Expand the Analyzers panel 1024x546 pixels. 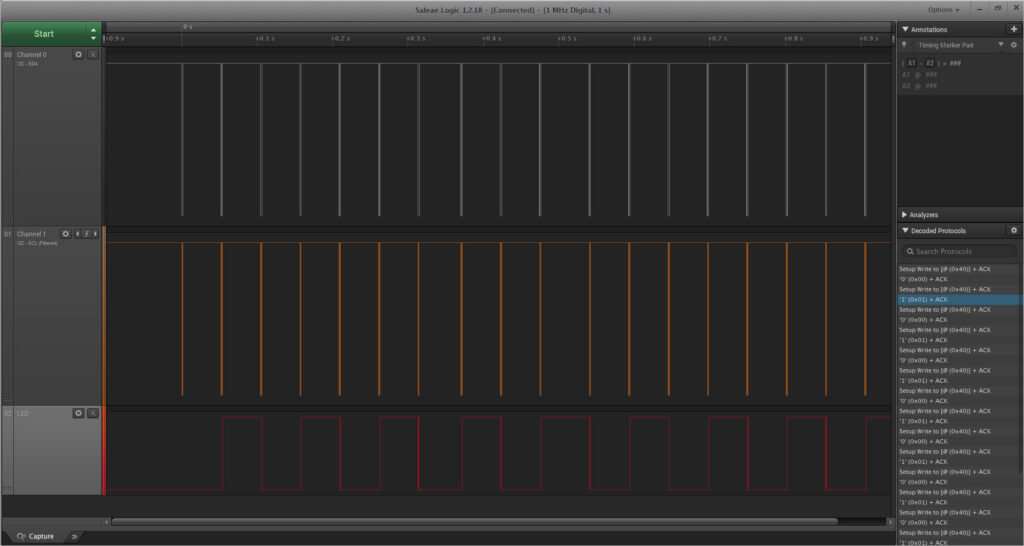click(904, 215)
